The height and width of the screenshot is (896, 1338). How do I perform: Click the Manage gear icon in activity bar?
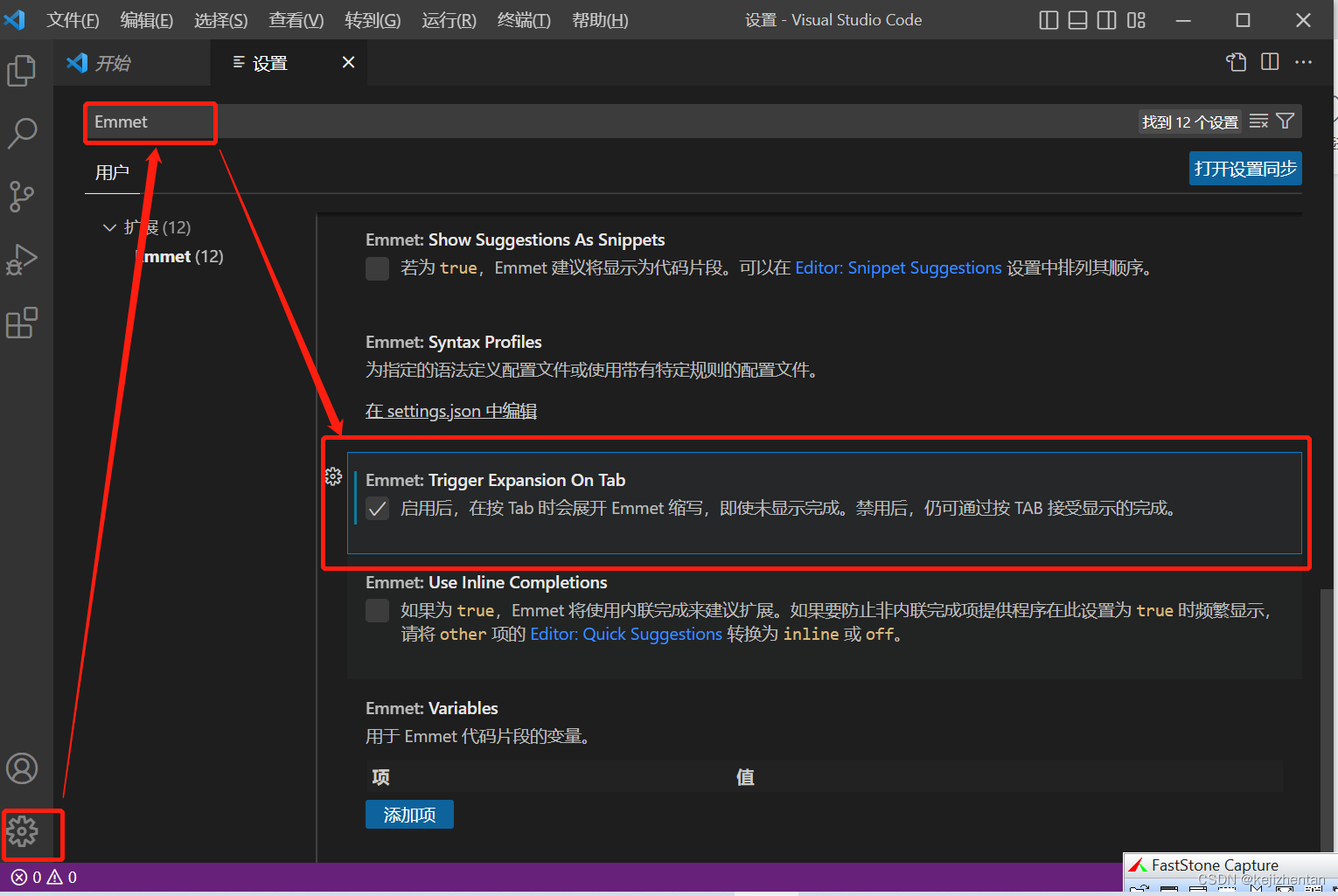(22, 831)
